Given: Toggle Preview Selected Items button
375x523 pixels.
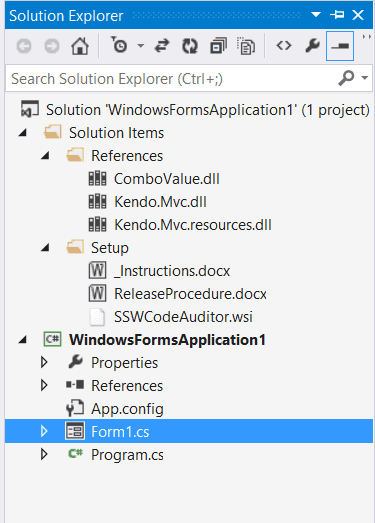Looking at the screenshot, I should pos(340,46).
